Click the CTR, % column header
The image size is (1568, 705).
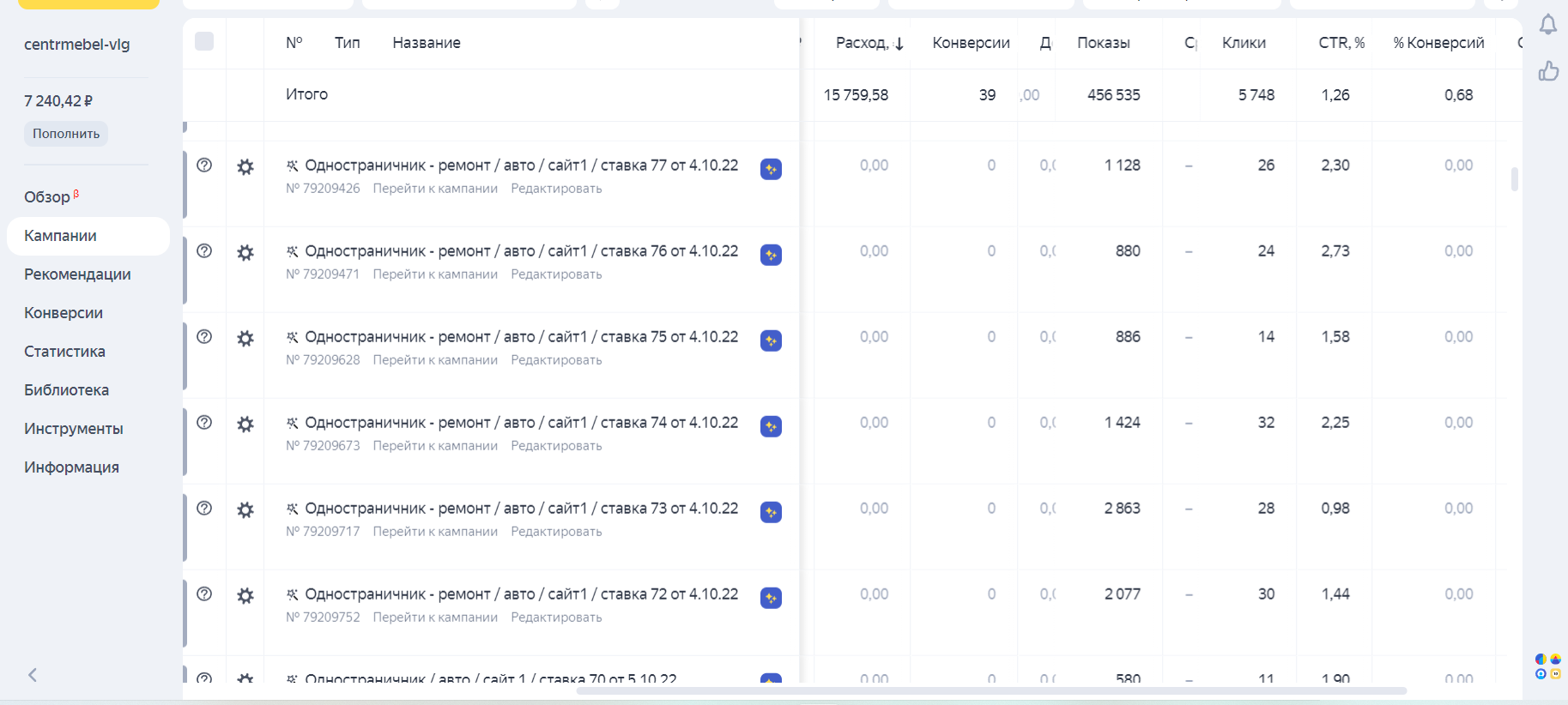(x=1341, y=43)
